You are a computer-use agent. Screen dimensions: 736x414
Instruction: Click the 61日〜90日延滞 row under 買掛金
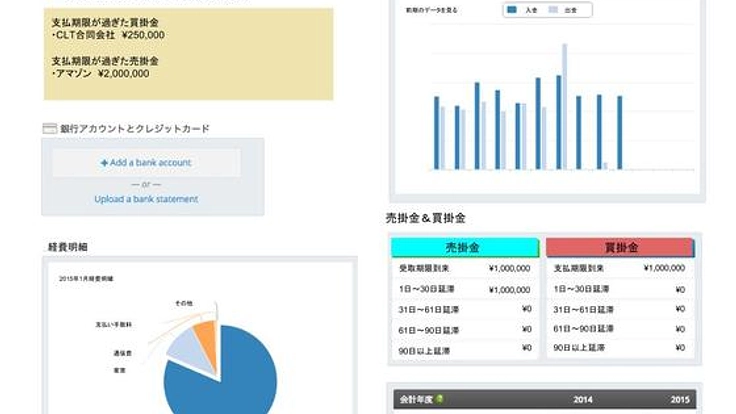(620, 329)
